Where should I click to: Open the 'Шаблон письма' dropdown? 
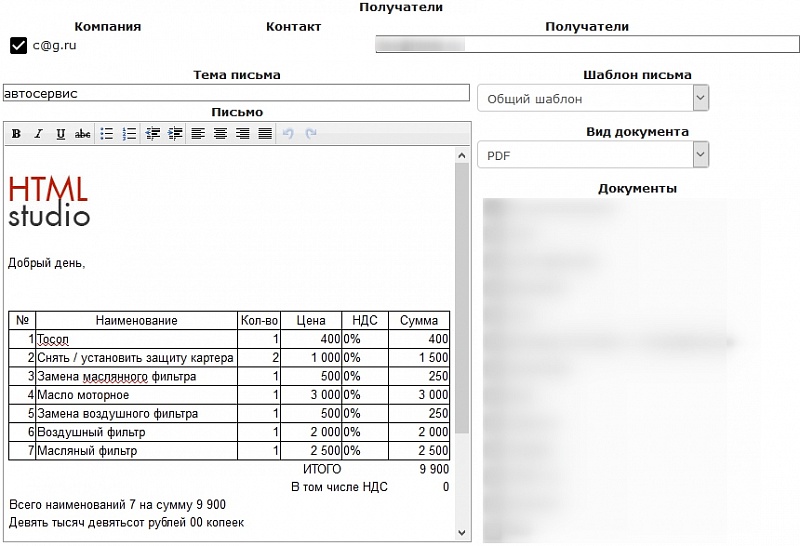tap(593, 98)
